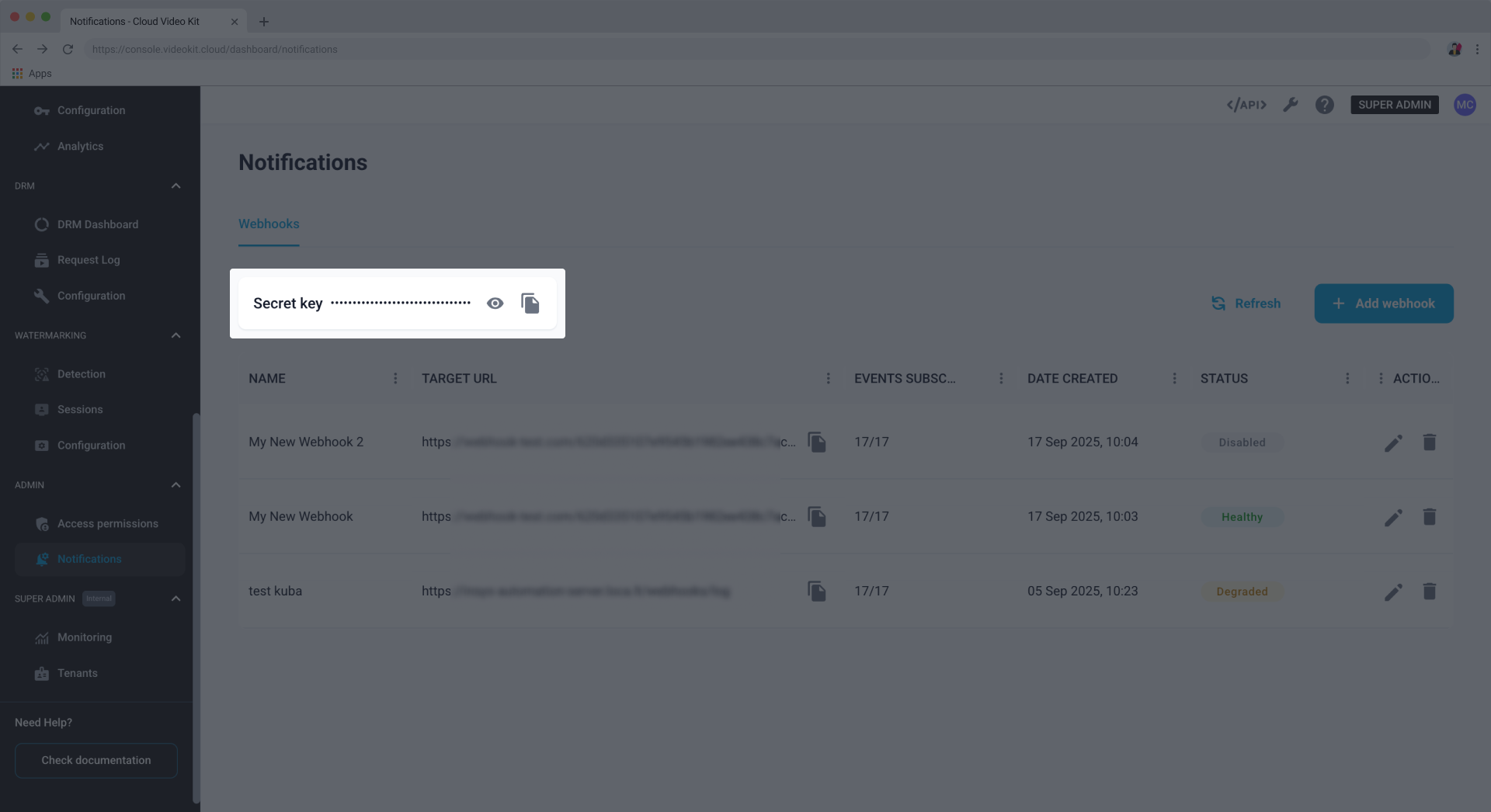Delete the My New Webhook 2 entry

1430,442
